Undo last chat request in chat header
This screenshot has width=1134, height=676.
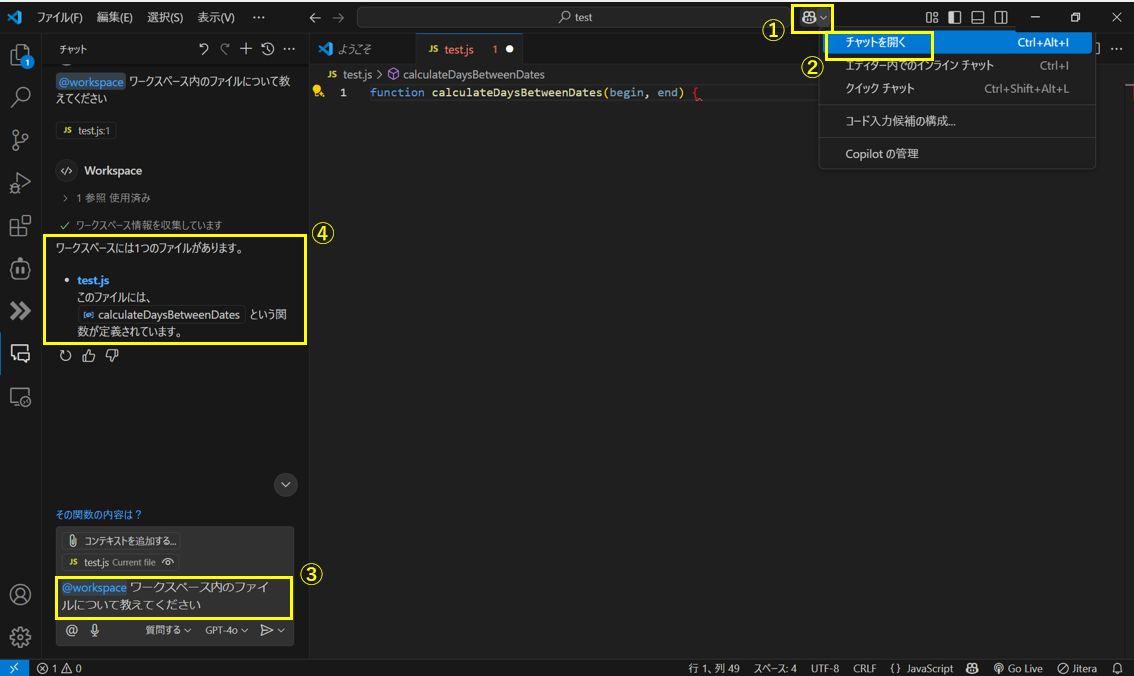[x=203, y=48]
